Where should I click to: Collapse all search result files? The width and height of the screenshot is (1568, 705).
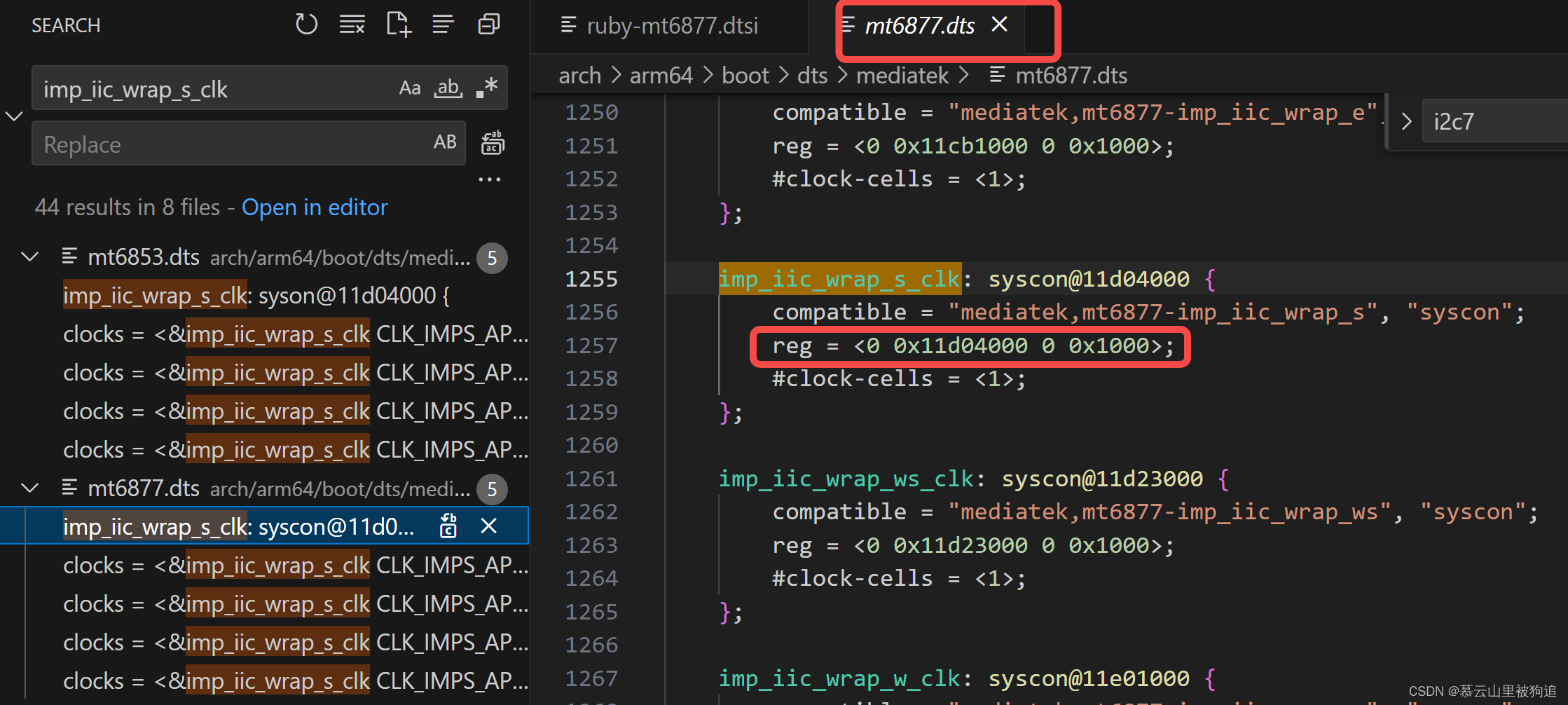tap(488, 23)
